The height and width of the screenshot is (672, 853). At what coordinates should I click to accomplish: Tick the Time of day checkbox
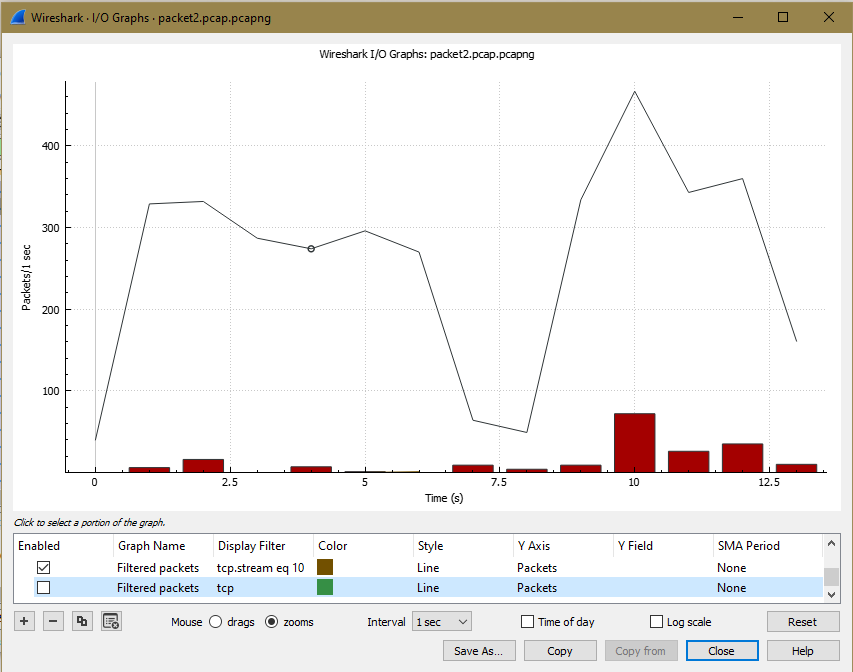pos(527,622)
